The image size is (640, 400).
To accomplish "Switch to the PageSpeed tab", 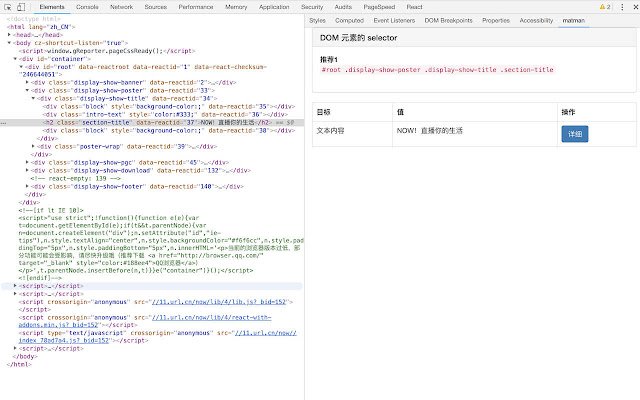I will (379, 7).
